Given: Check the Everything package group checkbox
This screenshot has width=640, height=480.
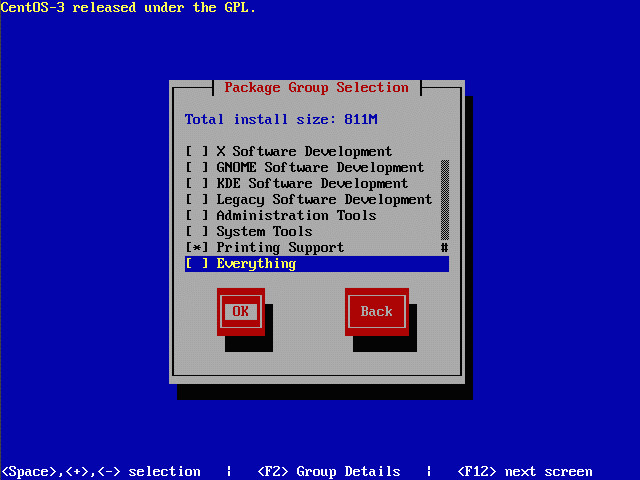Looking at the screenshot, I should 197,263.
